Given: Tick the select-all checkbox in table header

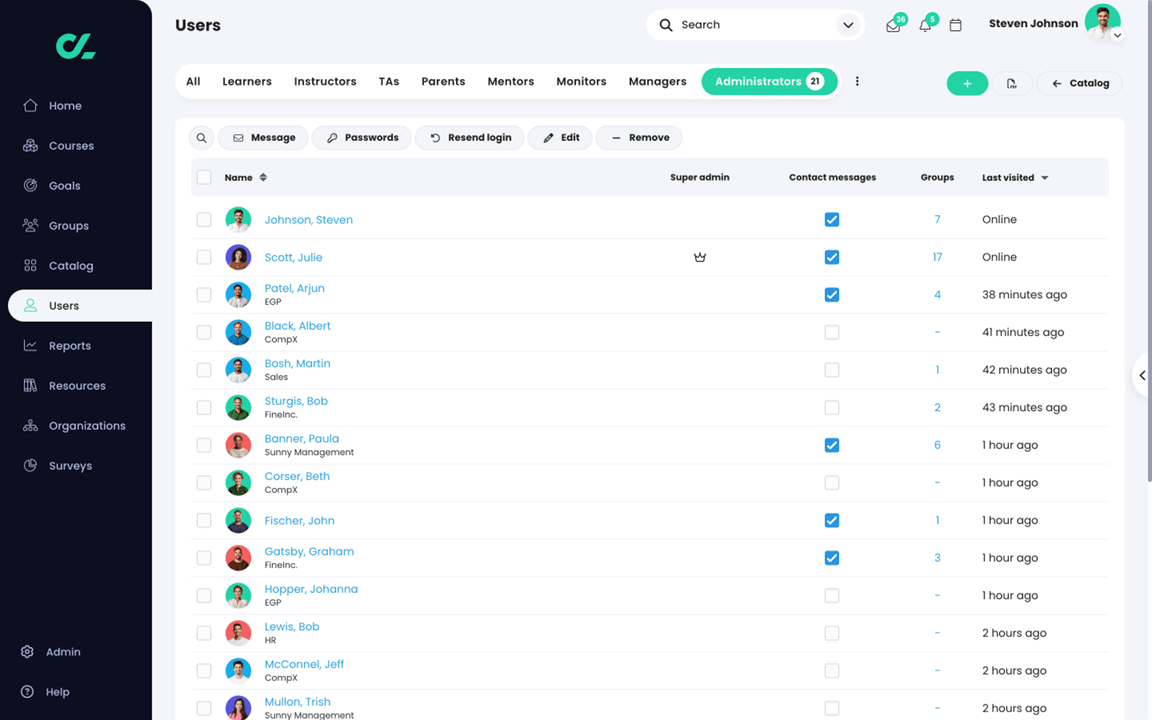Looking at the screenshot, I should pos(204,178).
